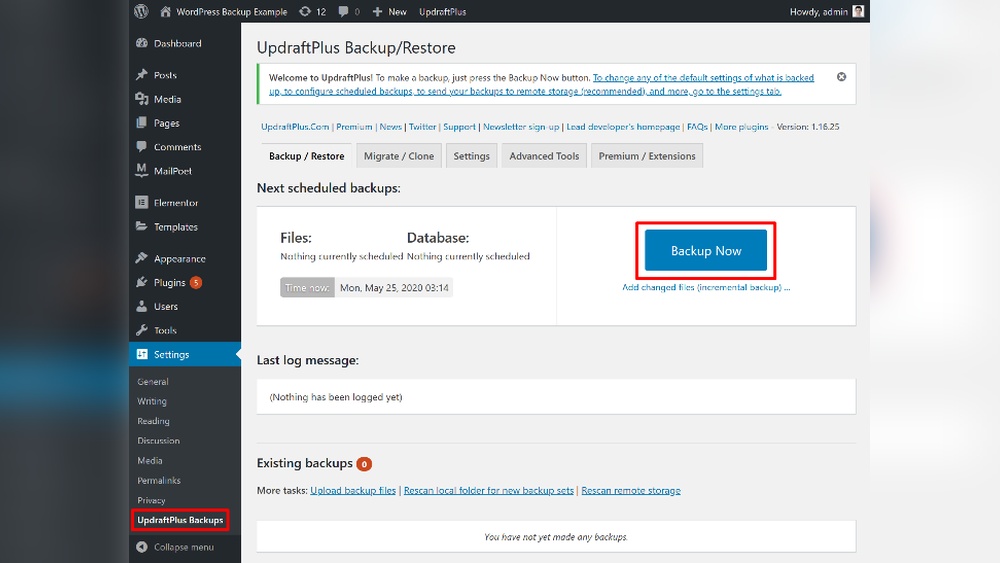Click the Existing backups count badge 0
Image resolution: width=1000 pixels, height=563 pixels.
364,464
